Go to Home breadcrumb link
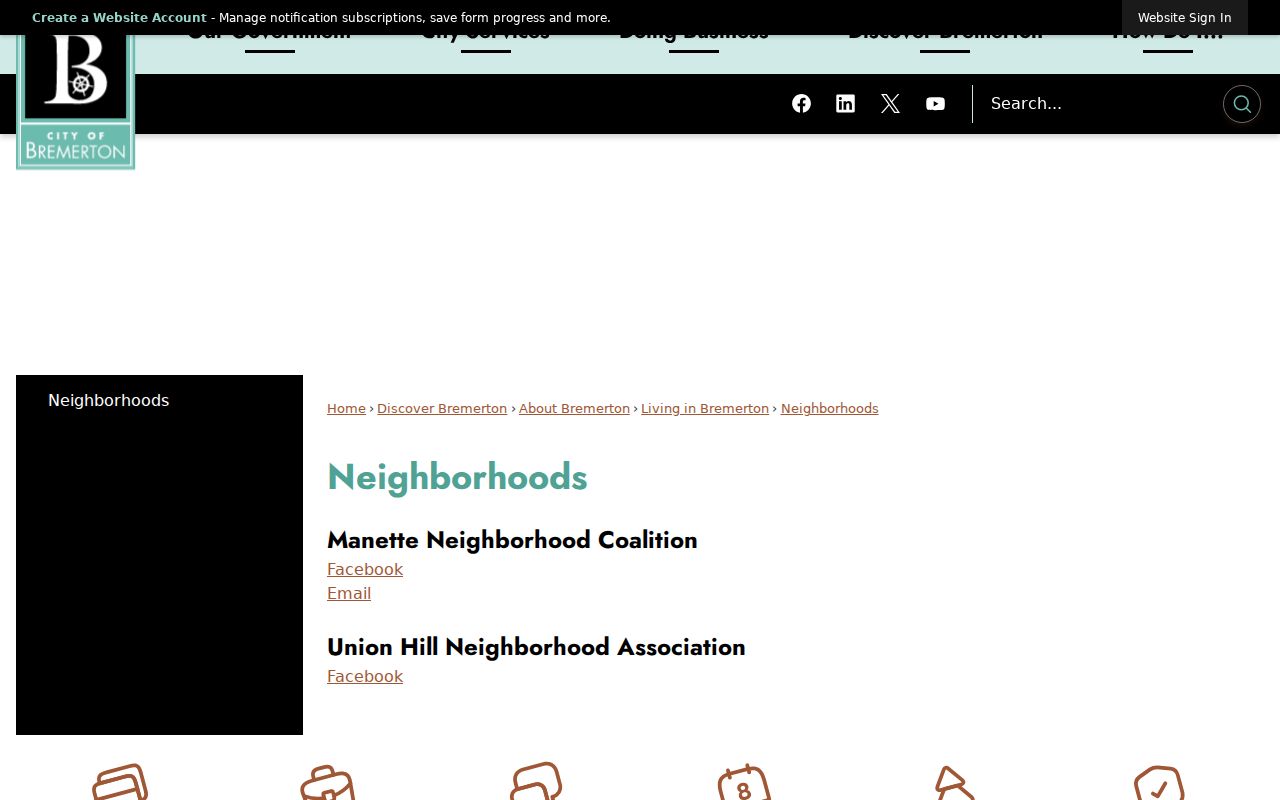1280x800 pixels. pos(346,409)
